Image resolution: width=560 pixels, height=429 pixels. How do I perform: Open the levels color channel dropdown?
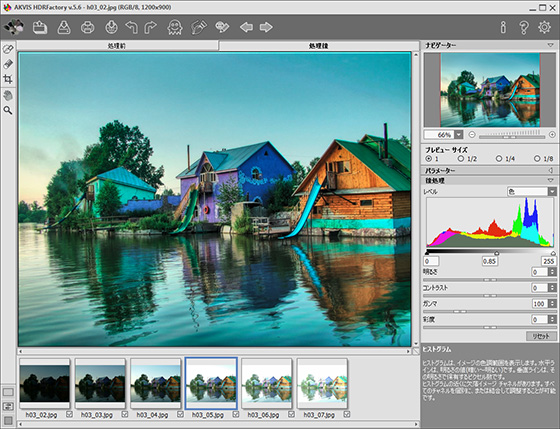(x=552, y=191)
